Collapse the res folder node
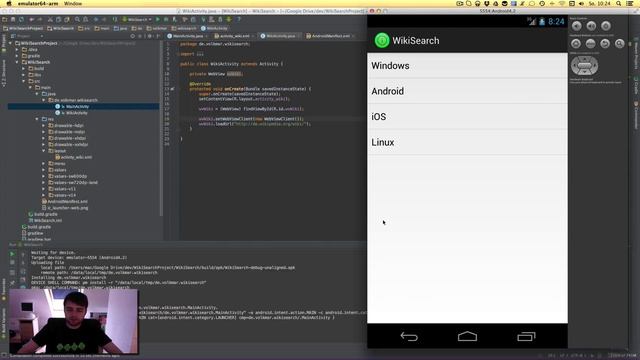 point(37,119)
